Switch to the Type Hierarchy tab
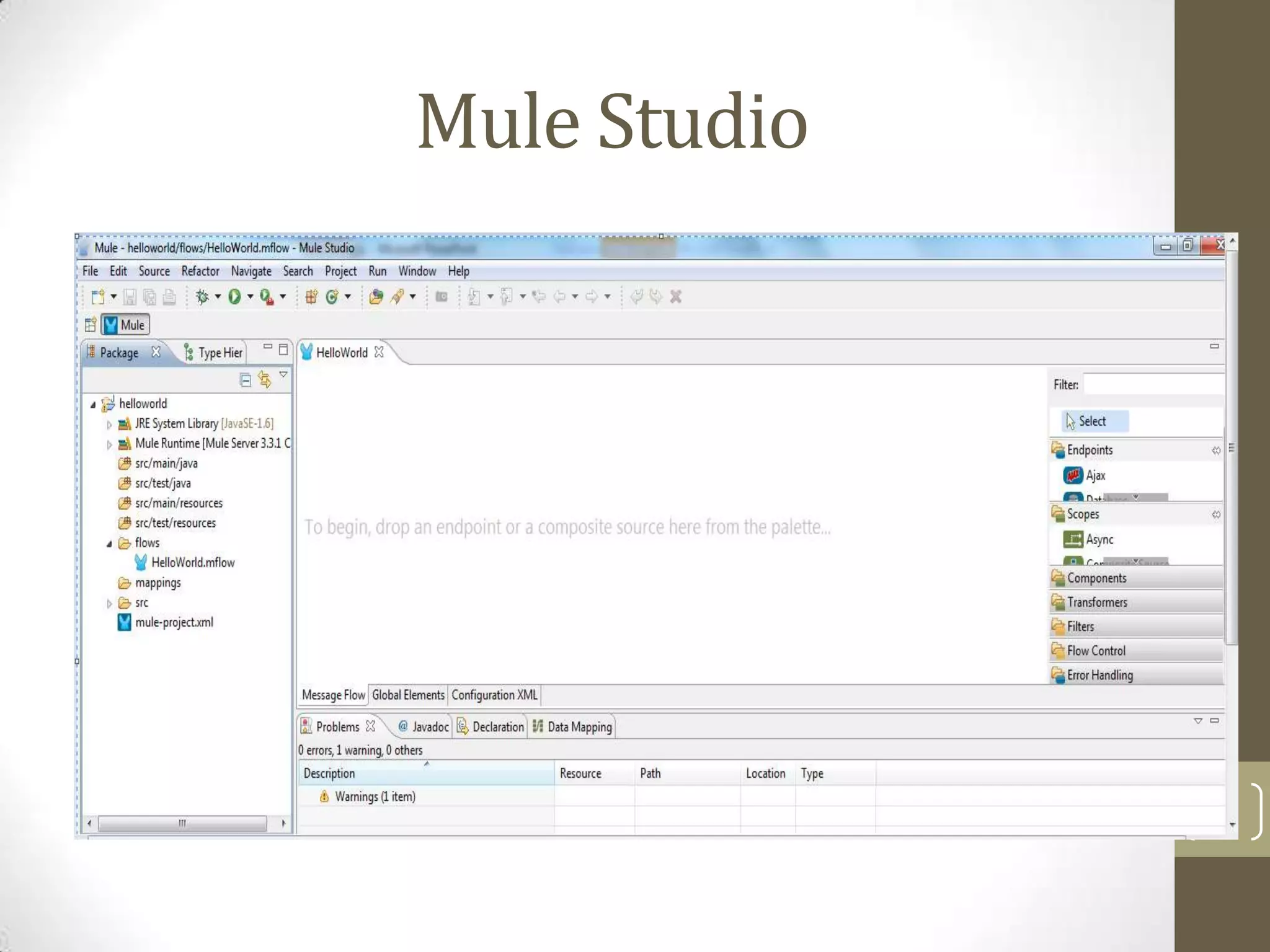The image size is (1270, 952). 213,353
